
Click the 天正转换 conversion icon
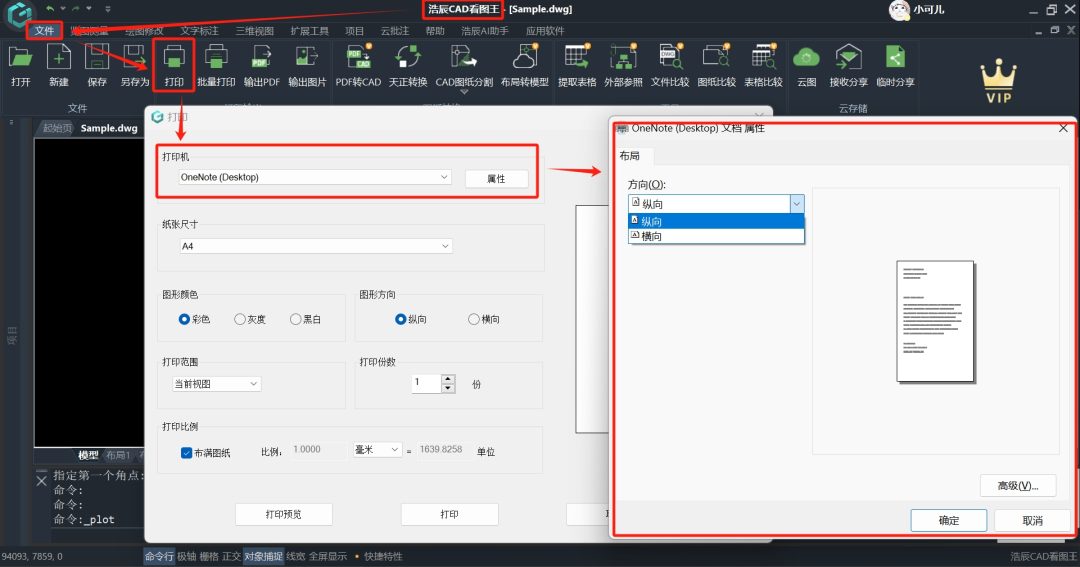pyautogui.click(x=408, y=57)
